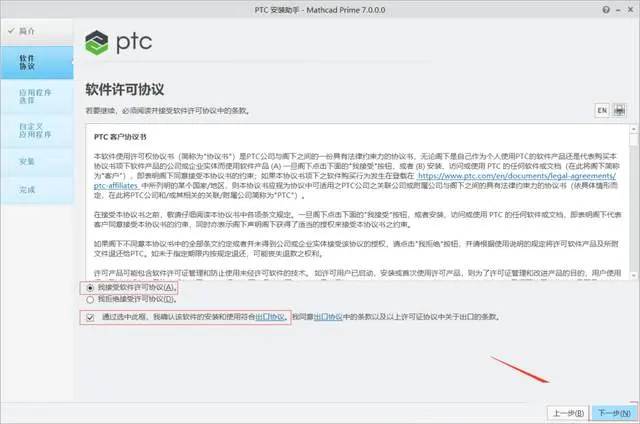Image resolution: width=640 pixels, height=424 pixels.
Task: Select decline license agreement radio button
Action: tap(90, 300)
